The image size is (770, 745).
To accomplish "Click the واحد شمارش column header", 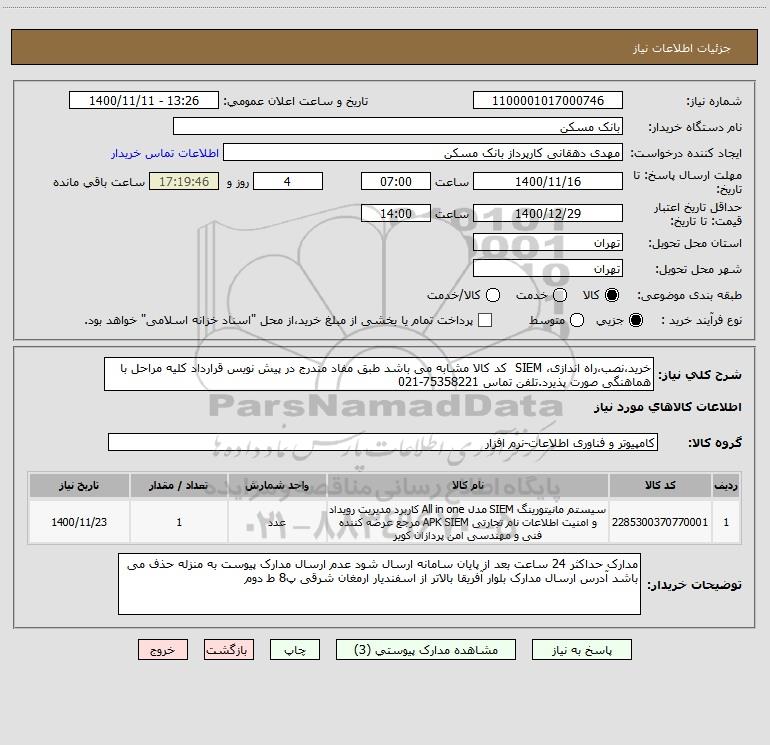I will tap(277, 485).
